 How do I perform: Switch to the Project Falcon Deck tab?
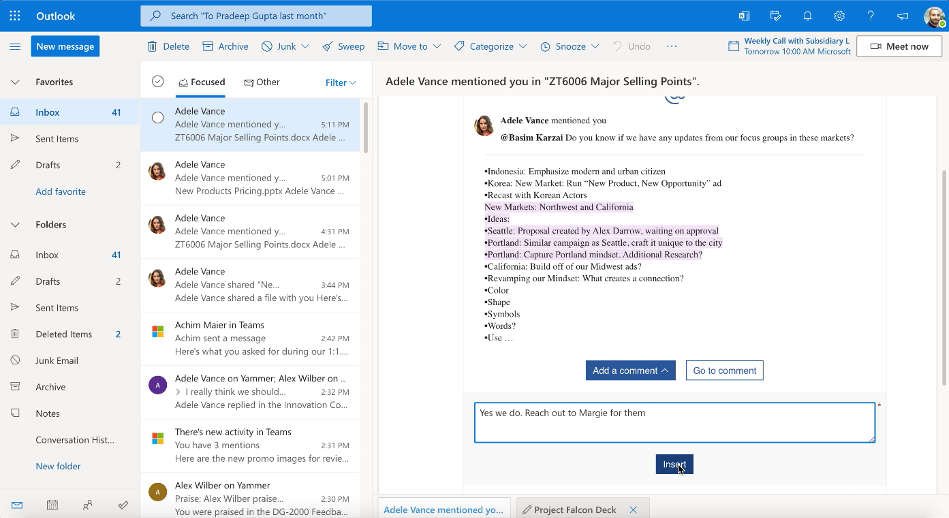574,509
